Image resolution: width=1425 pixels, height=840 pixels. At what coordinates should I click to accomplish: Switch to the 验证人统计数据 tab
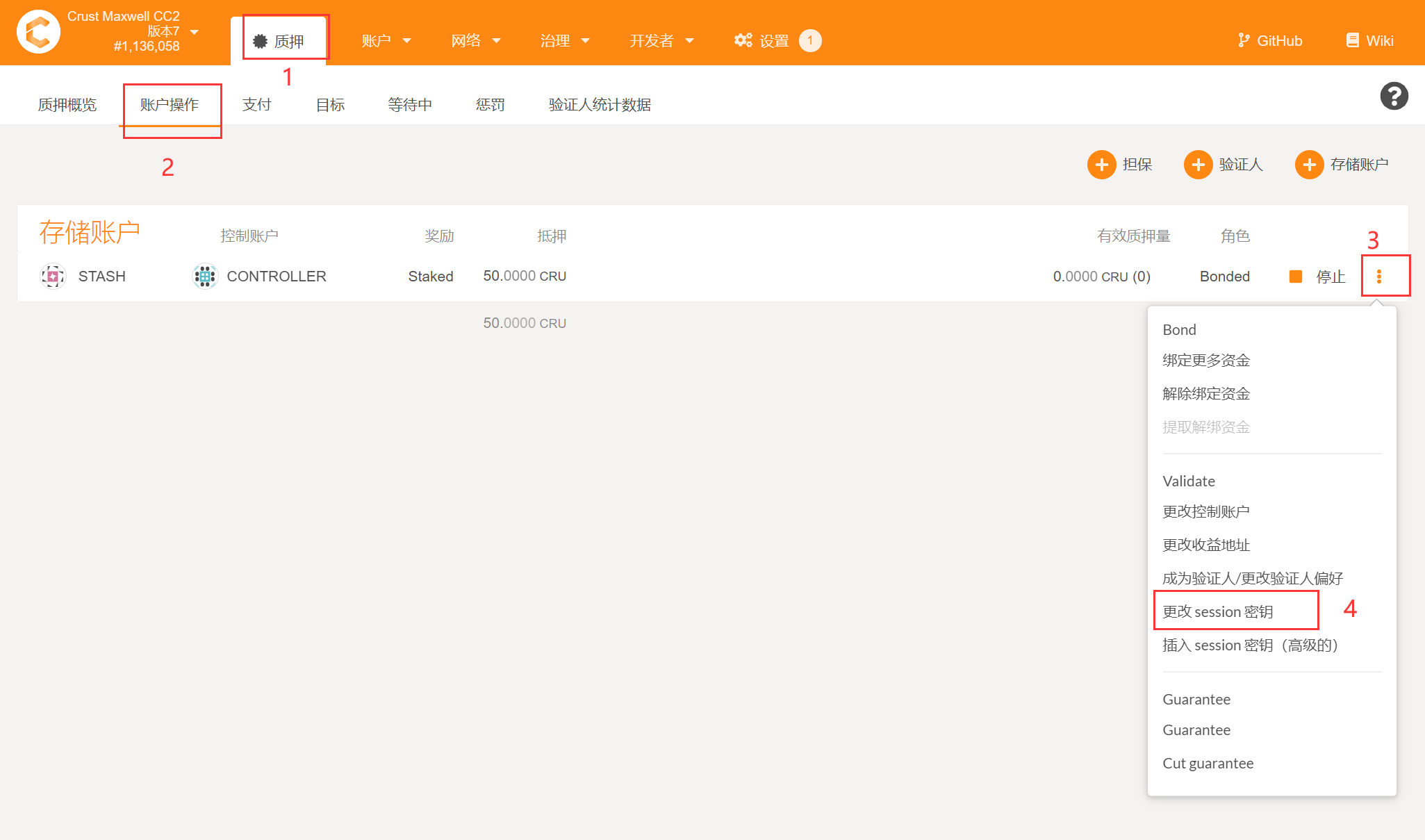600,105
